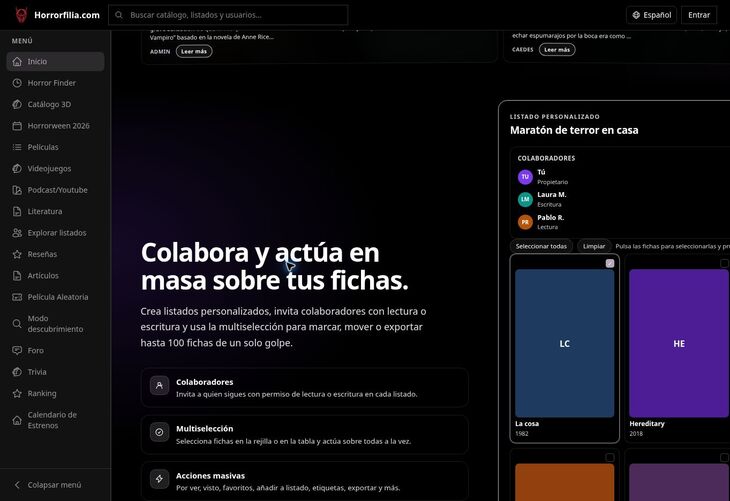
Task: Click the Película Aleatoria icon
Action: (x=17, y=297)
